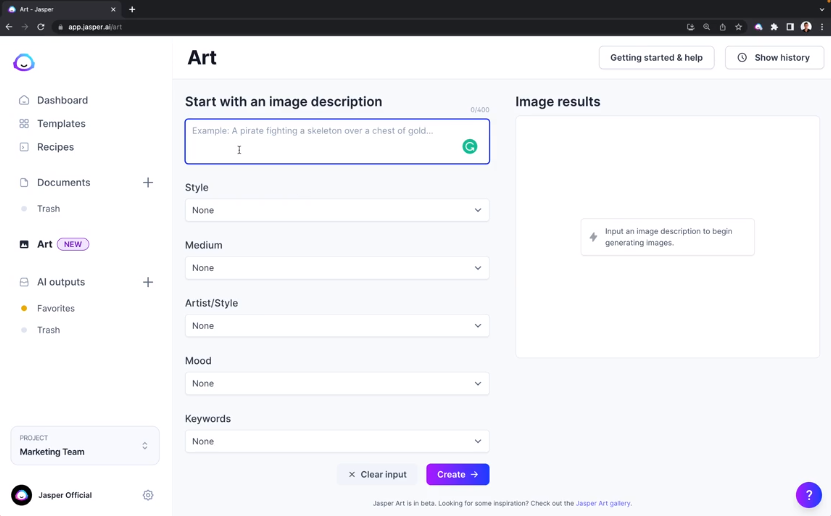Open Dashboard from the sidebar

click(62, 100)
